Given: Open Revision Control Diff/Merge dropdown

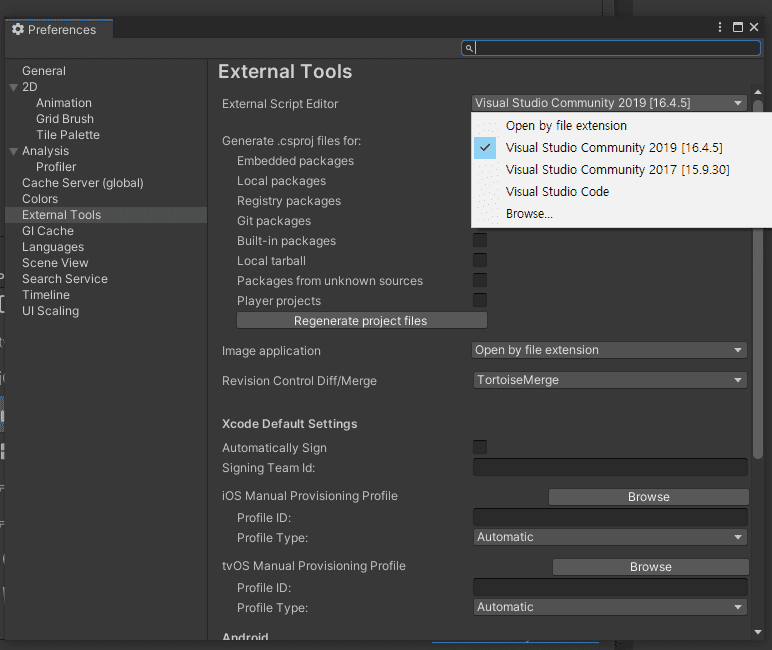Looking at the screenshot, I should 610,380.
